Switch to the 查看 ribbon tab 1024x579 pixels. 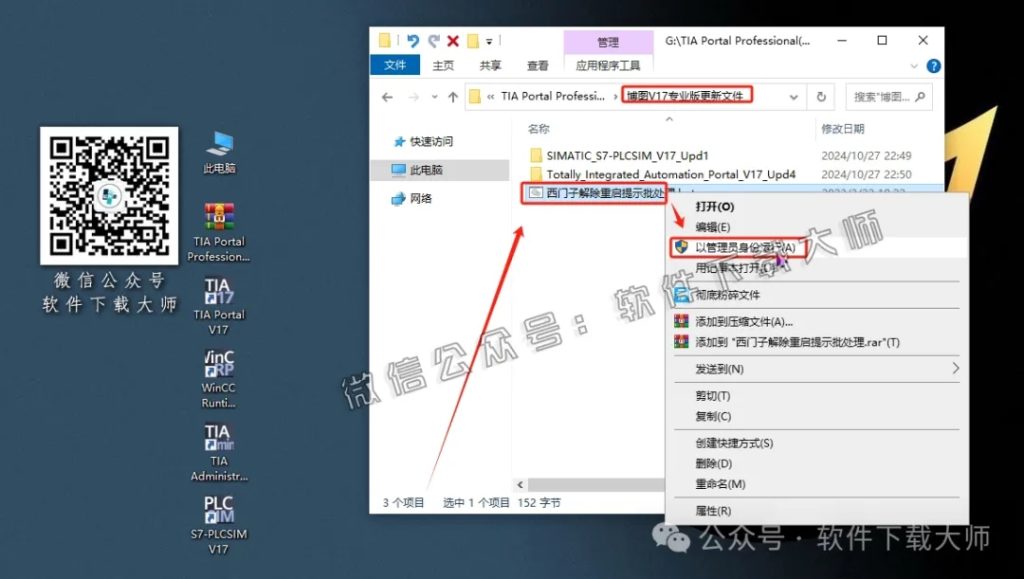(537, 65)
